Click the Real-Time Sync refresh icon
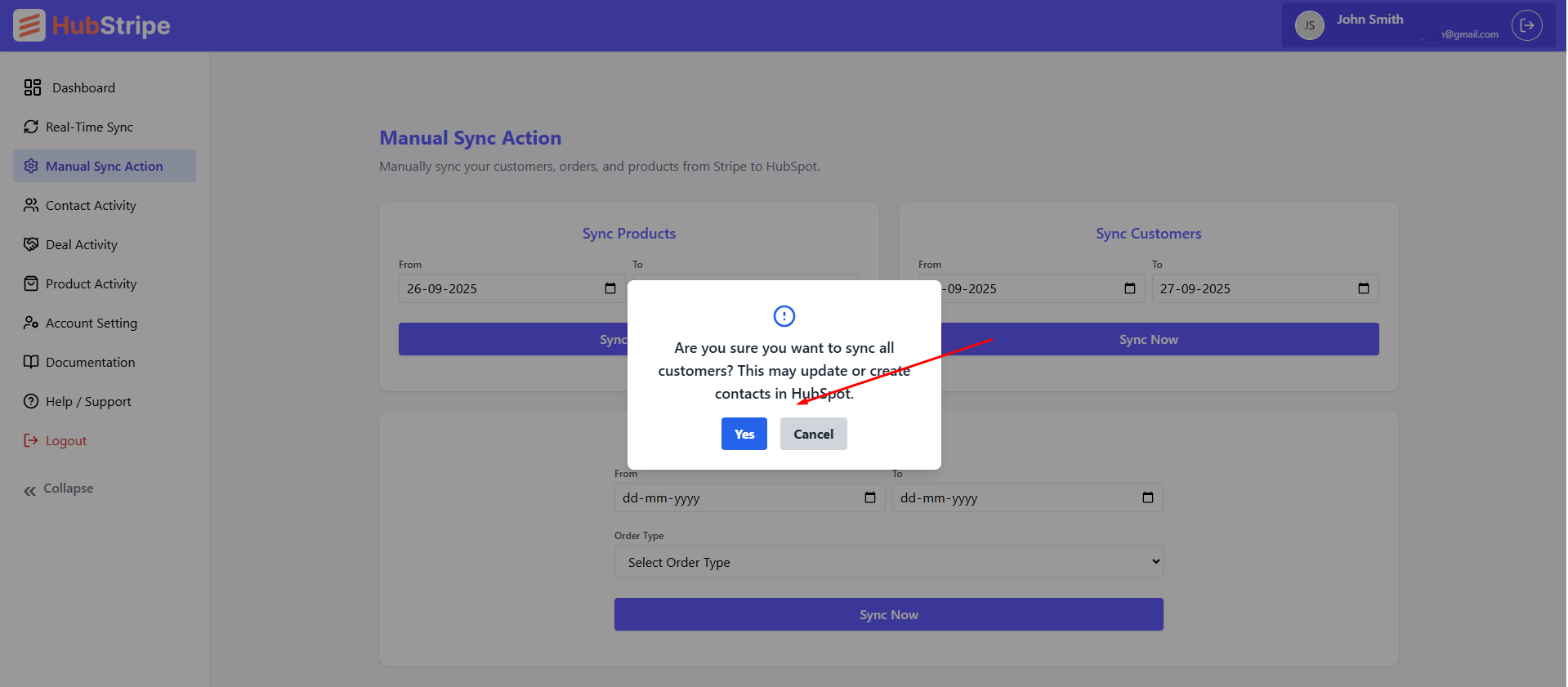This screenshot has height=687, width=1568. [x=31, y=127]
